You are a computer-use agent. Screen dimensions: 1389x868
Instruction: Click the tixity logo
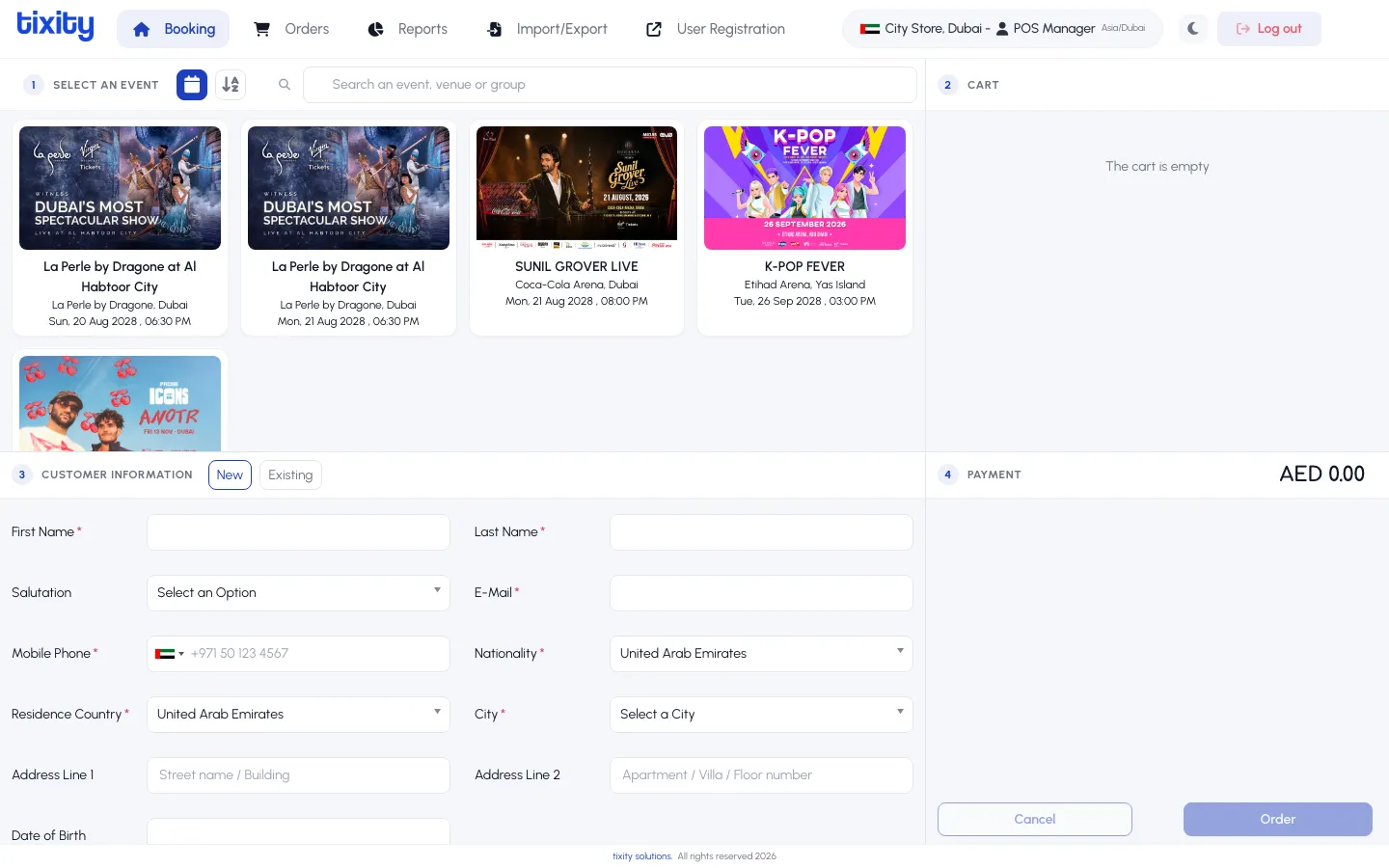(55, 26)
